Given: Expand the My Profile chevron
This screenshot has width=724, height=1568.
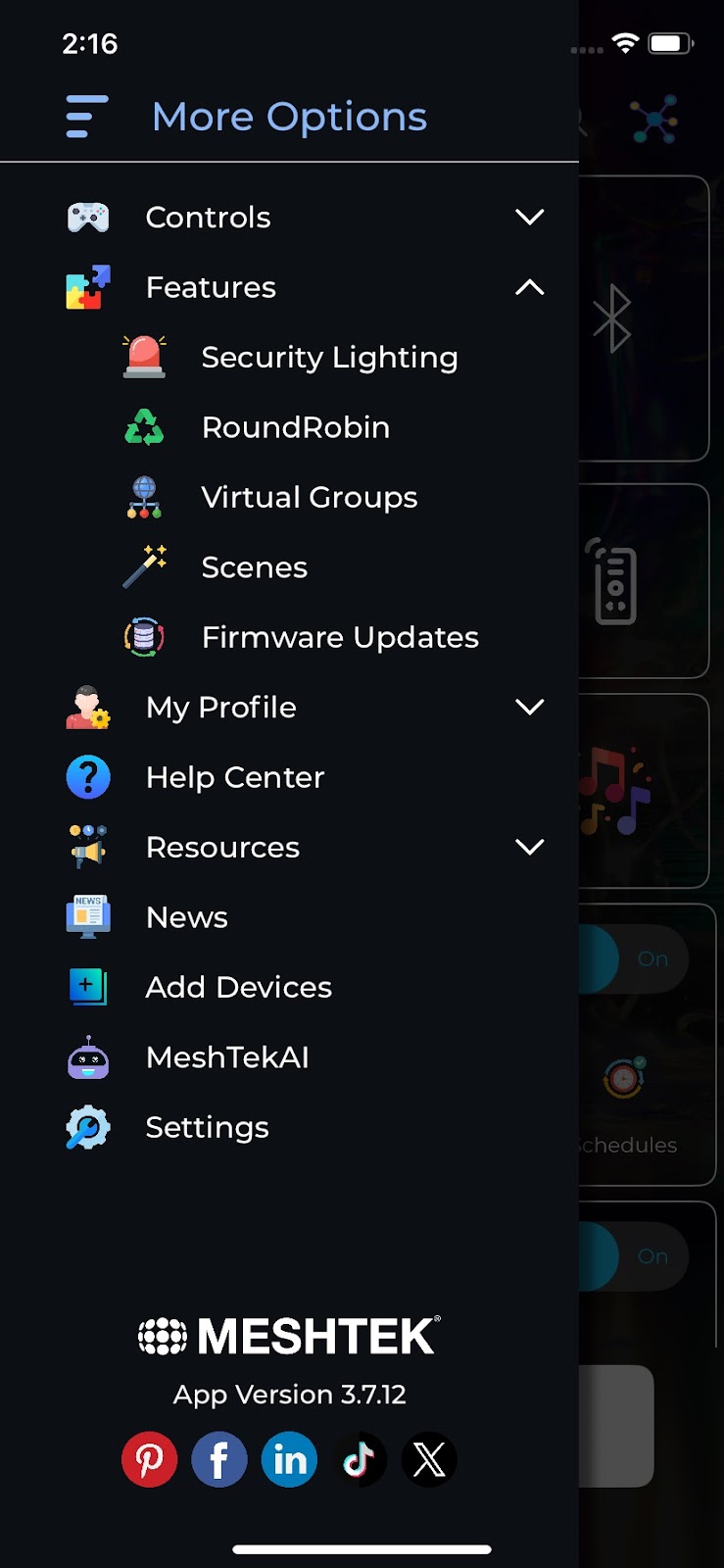Looking at the screenshot, I should (x=529, y=707).
